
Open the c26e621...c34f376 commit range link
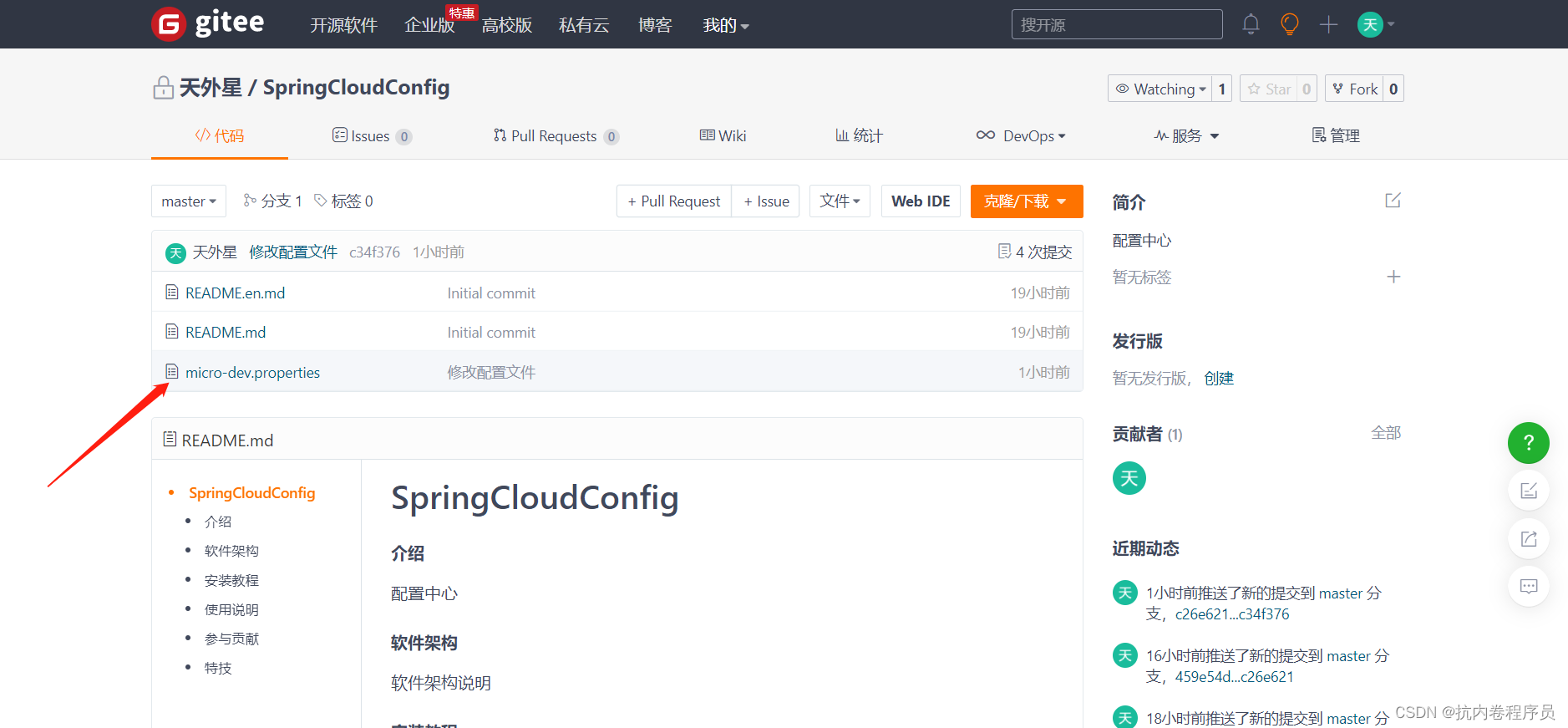click(x=1232, y=613)
